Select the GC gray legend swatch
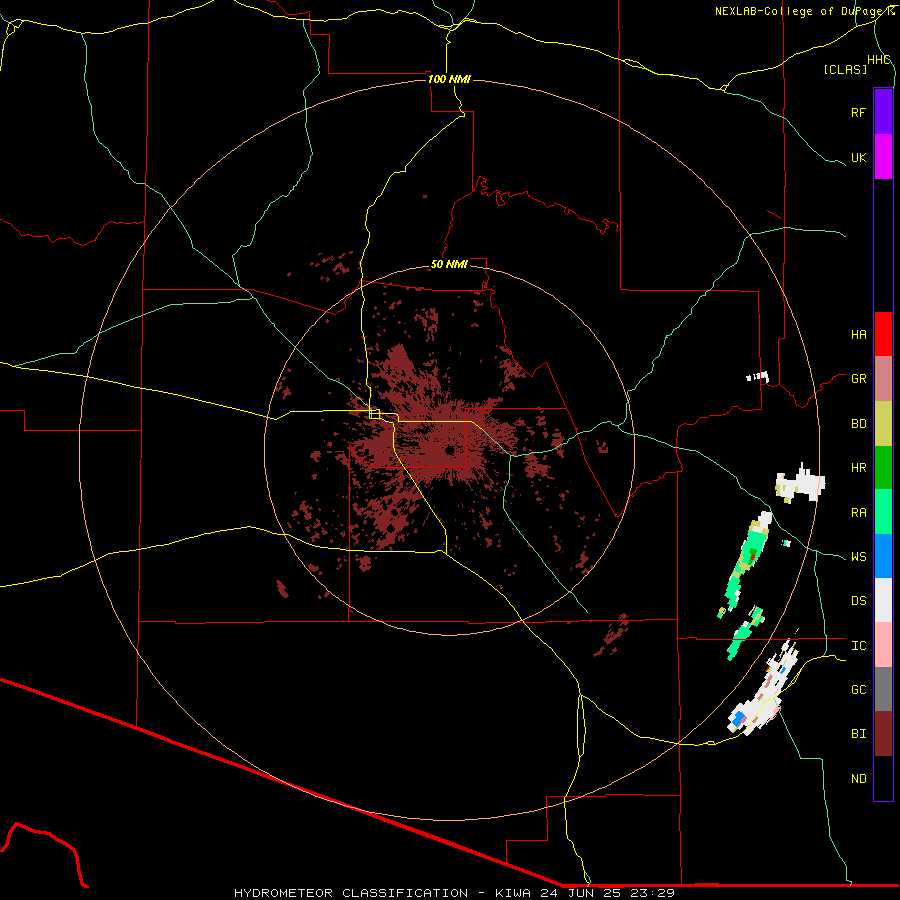This screenshot has height=900, width=900. pyautogui.click(x=883, y=689)
